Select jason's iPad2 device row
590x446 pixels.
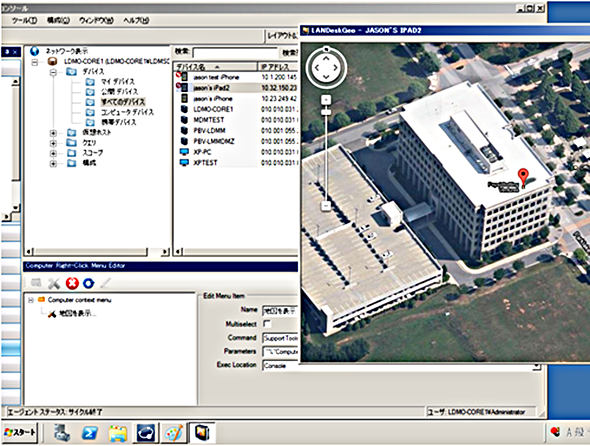pos(236,88)
